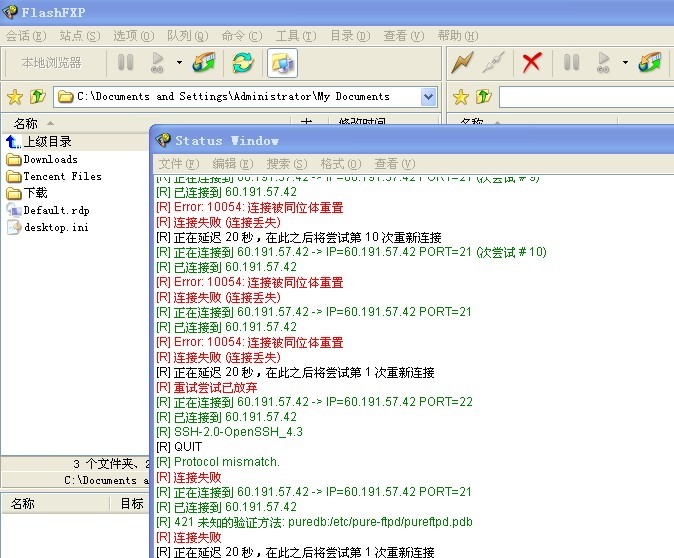The width and height of the screenshot is (674, 558).
Task: Pause the remote pane transfer
Action: (571, 62)
